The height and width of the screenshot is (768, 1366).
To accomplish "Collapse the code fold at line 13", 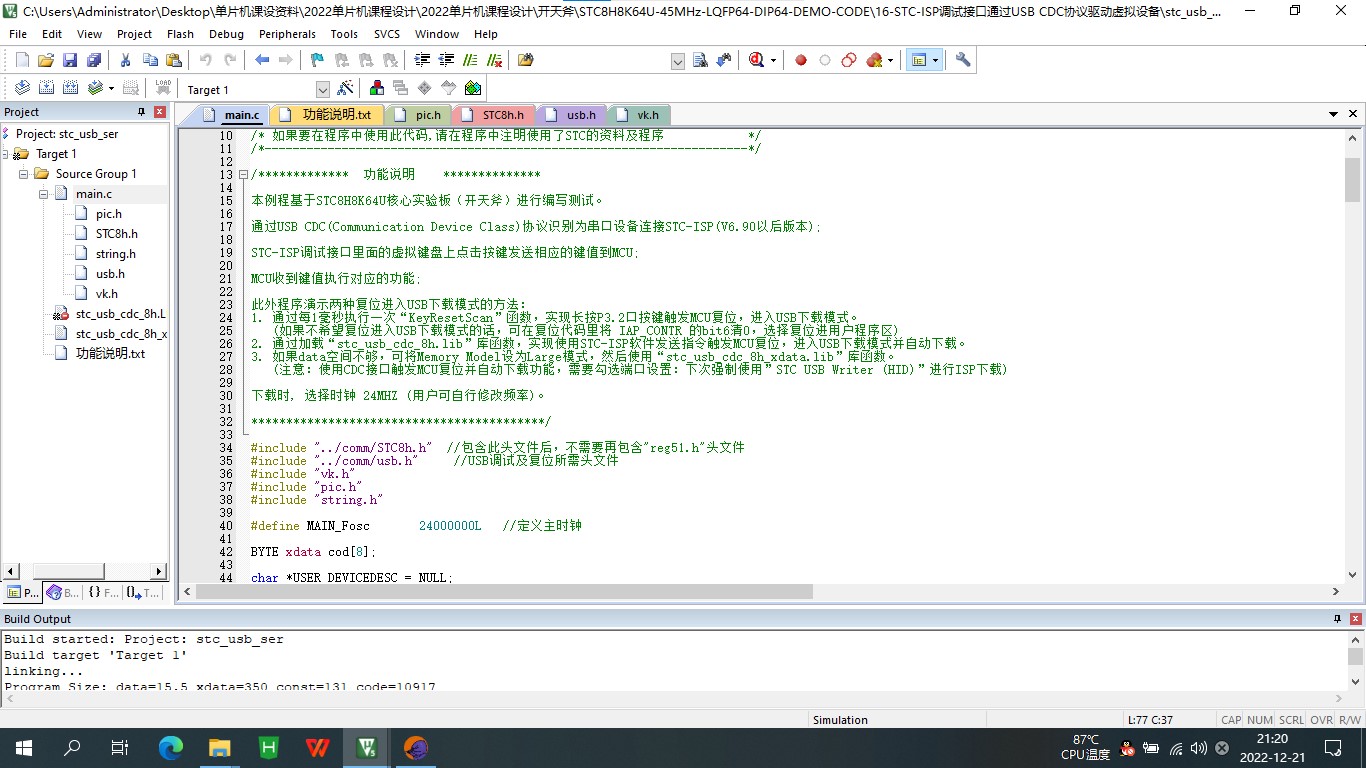I will tap(243, 175).
